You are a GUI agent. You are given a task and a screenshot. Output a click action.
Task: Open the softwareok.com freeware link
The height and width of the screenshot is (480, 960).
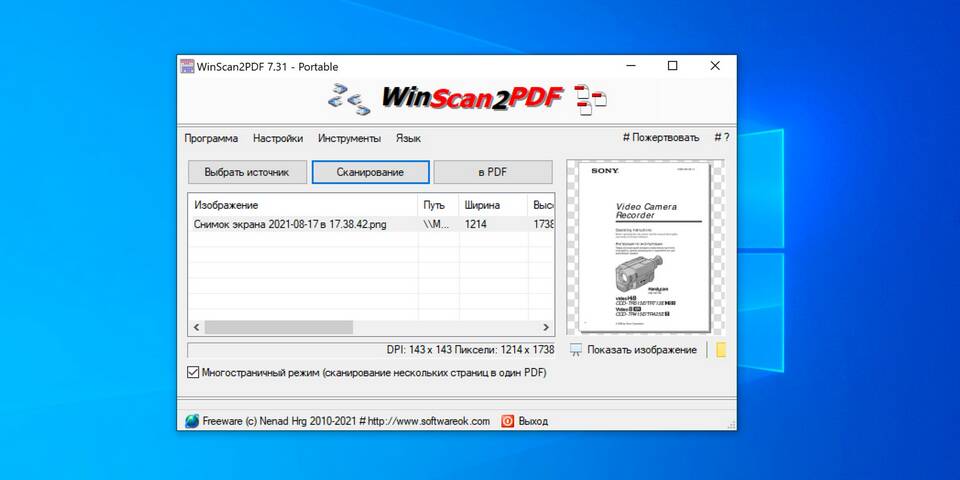click(x=346, y=421)
